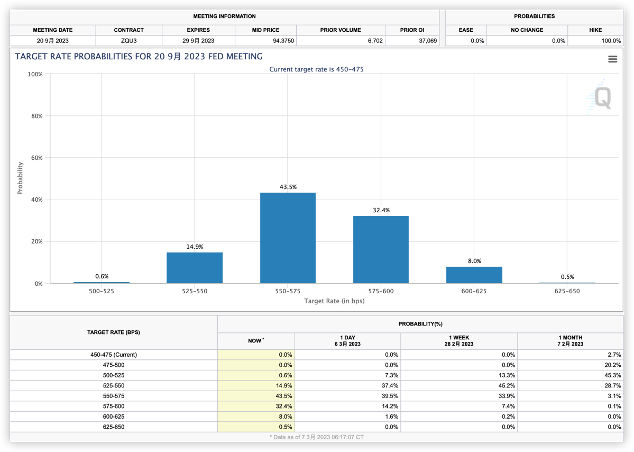
Task: Click the PRIOR VOLUME column header
Action: [340, 30]
